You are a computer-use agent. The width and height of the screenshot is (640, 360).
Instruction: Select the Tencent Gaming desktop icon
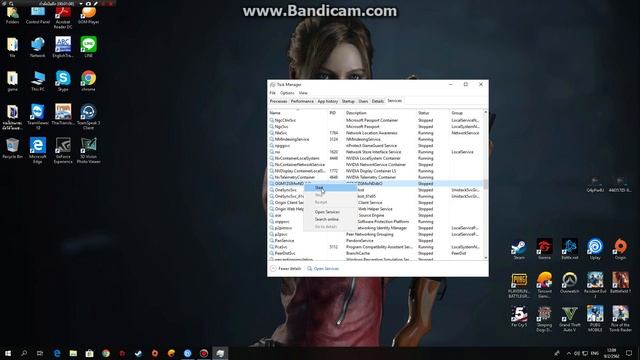click(x=544, y=285)
